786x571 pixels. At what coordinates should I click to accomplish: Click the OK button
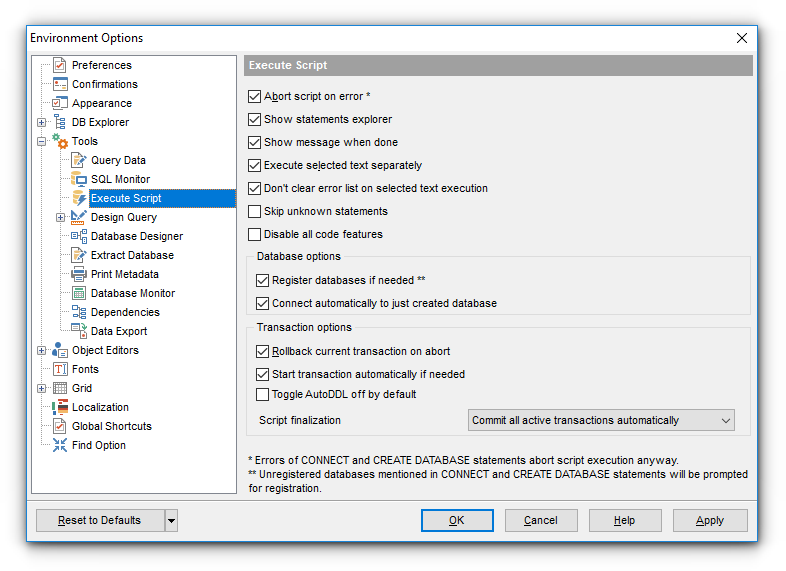click(457, 520)
